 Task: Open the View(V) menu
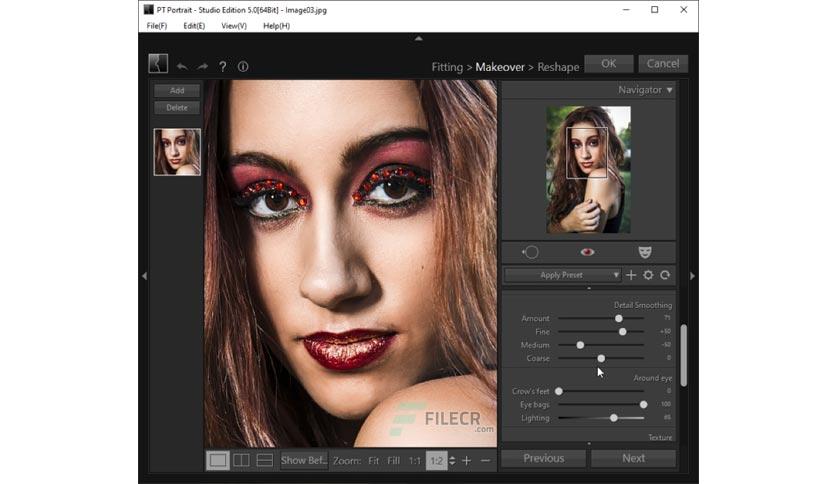pos(234,26)
